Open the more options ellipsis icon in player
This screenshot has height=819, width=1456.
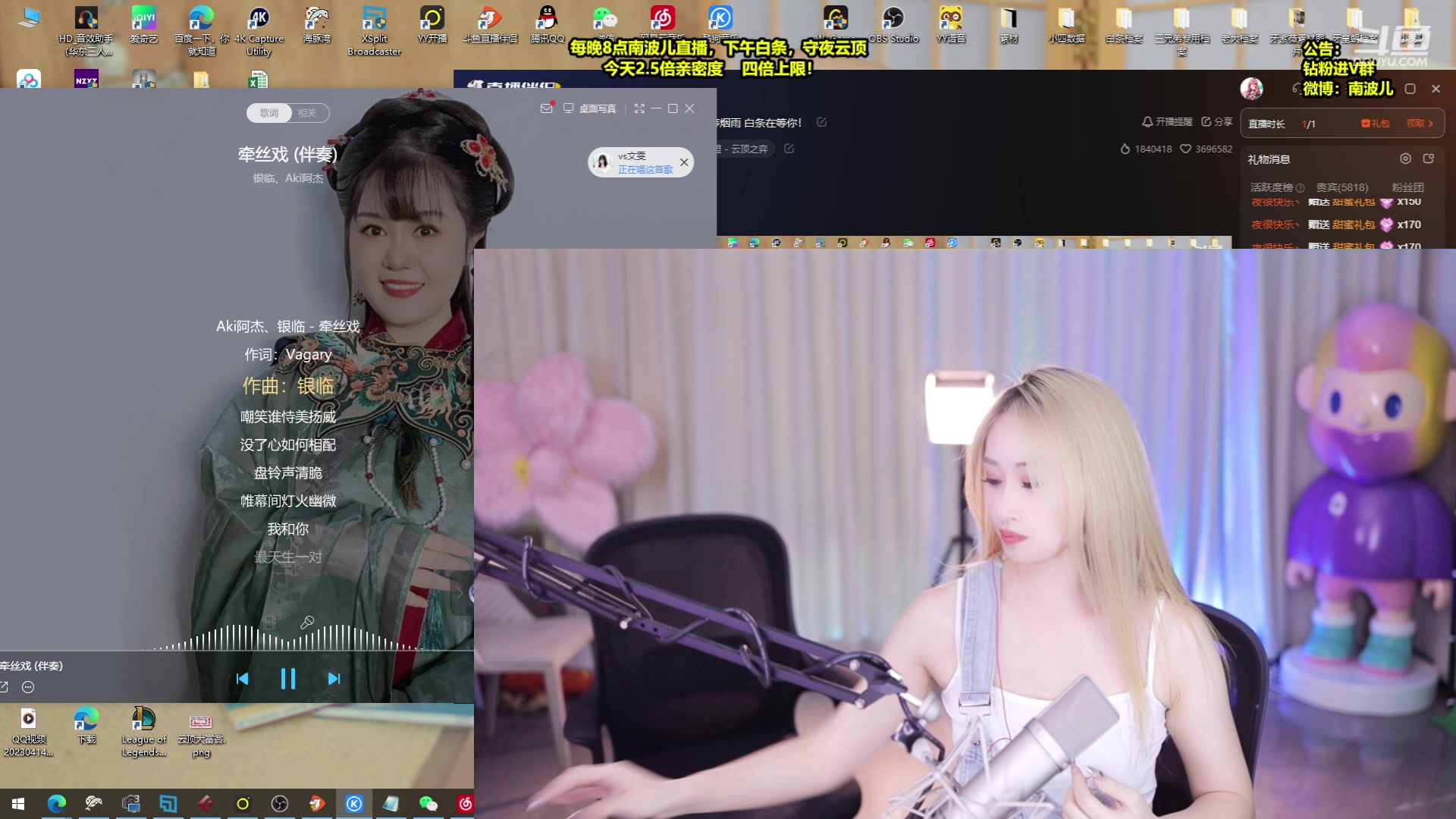click(28, 687)
